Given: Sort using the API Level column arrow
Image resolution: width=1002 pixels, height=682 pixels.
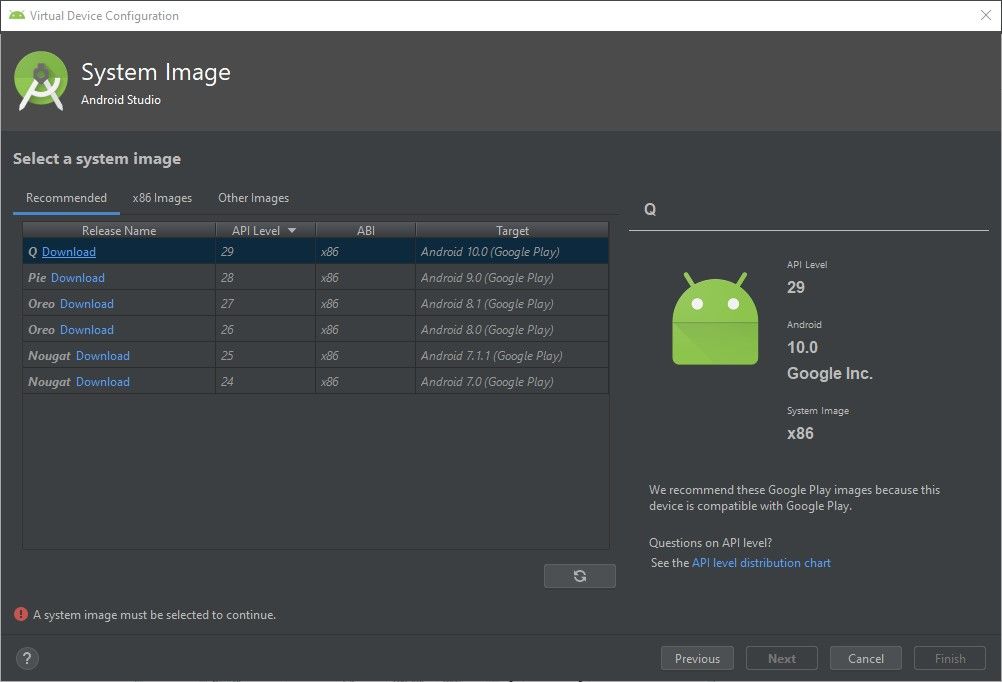Looking at the screenshot, I should tap(291, 229).
